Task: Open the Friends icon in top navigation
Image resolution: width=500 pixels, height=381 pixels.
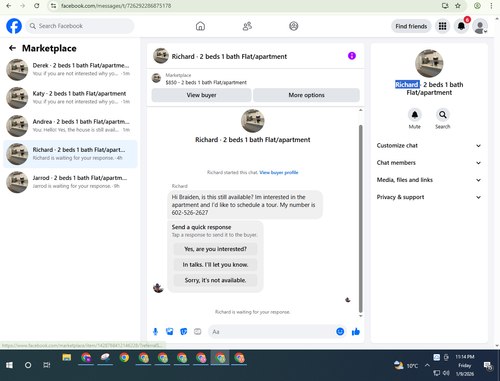Action: (247, 26)
